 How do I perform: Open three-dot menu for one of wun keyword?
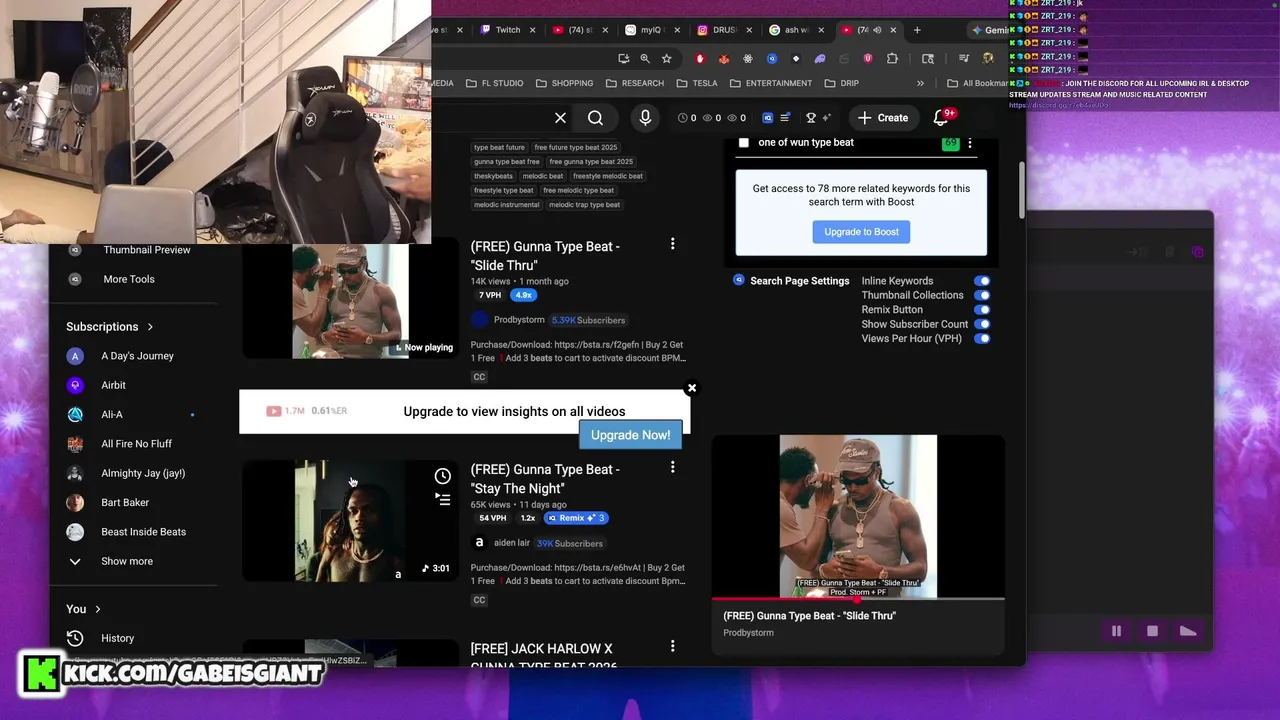tap(969, 143)
